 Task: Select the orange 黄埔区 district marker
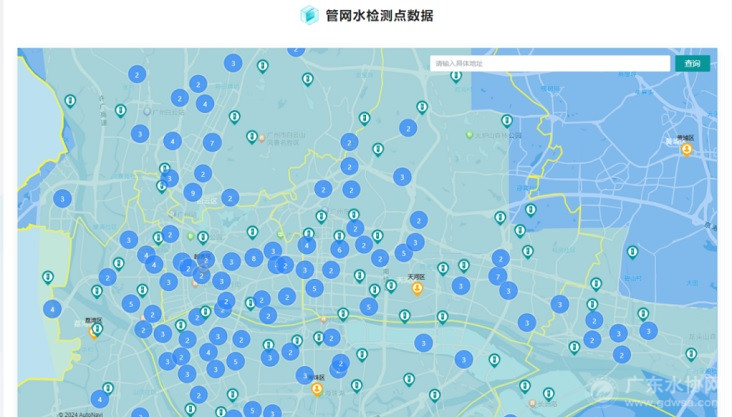click(x=687, y=149)
